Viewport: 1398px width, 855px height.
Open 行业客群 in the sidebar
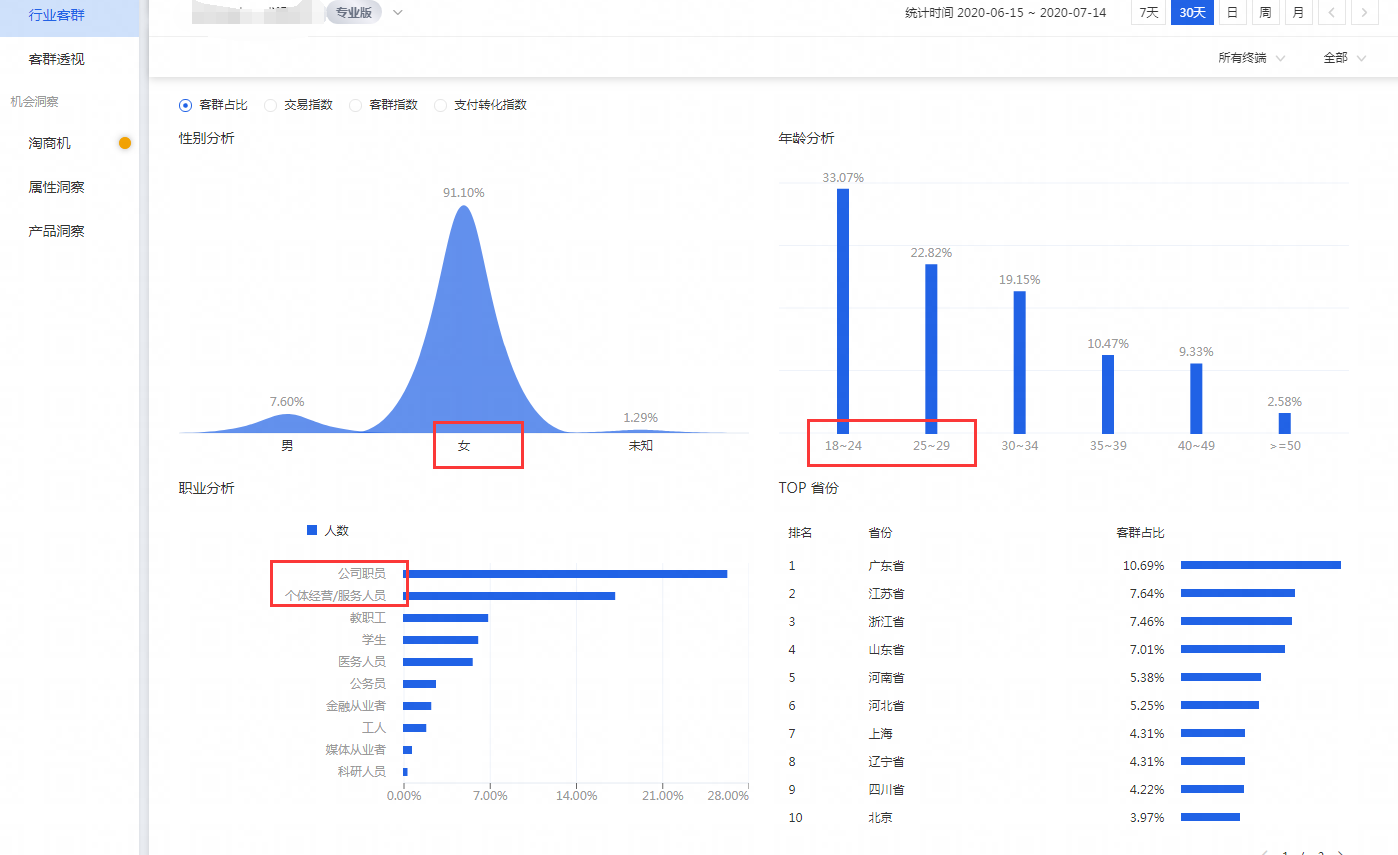57,15
